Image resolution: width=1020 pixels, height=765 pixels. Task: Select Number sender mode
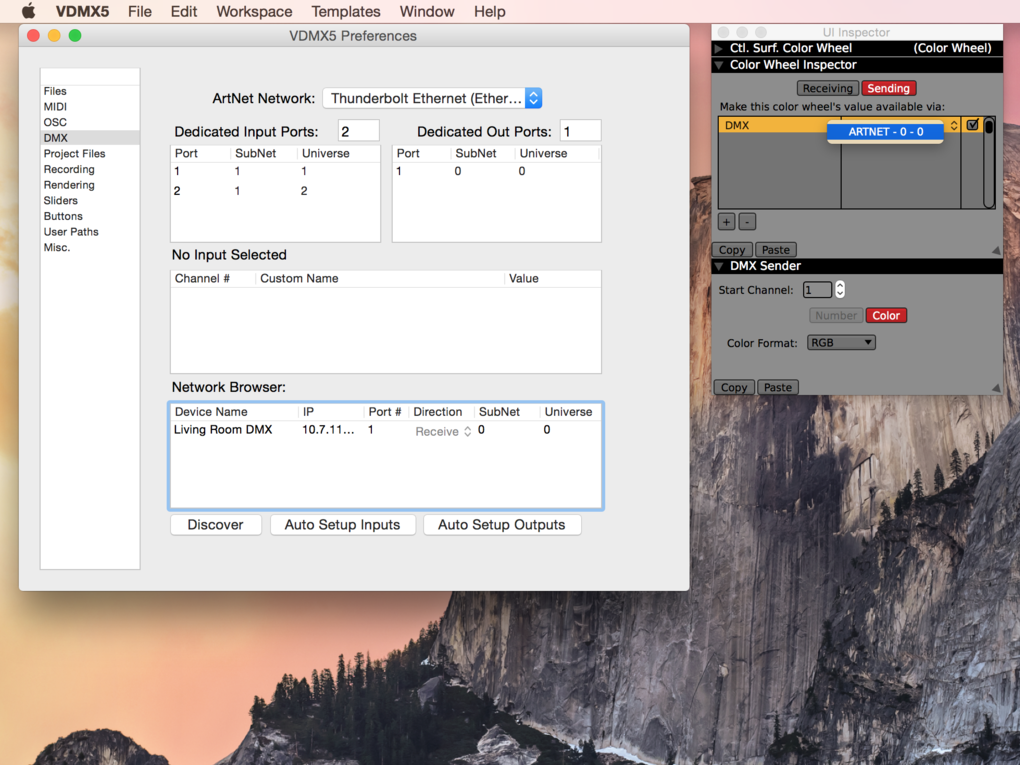click(x=836, y=315)
